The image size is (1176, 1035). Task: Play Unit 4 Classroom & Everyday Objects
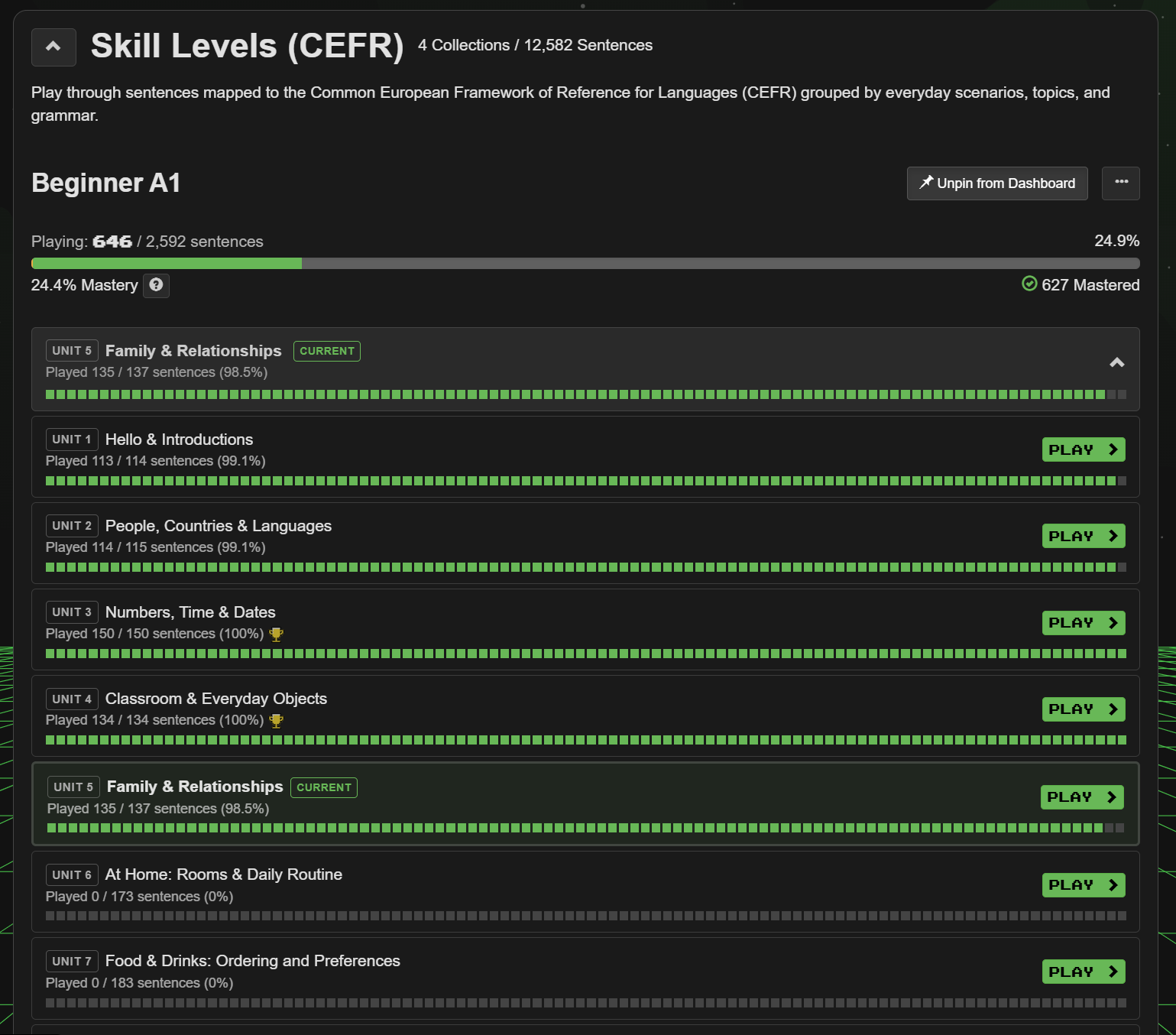1083,709
